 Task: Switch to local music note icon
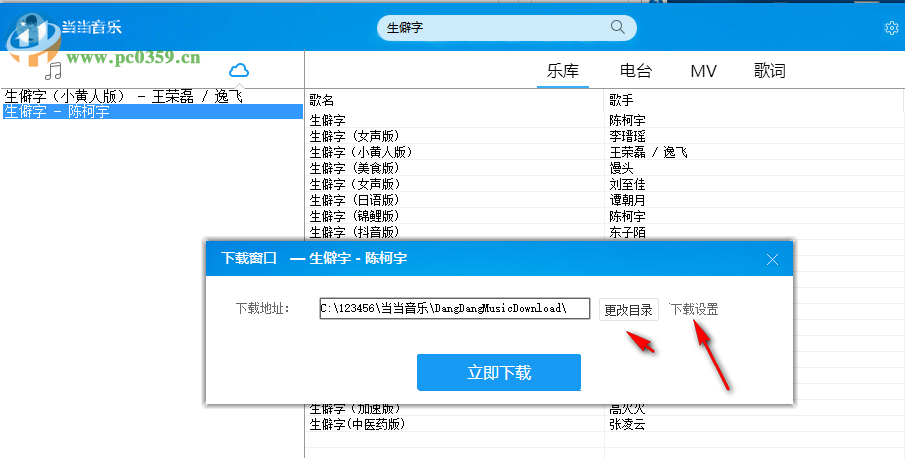(x=54, y=71)
